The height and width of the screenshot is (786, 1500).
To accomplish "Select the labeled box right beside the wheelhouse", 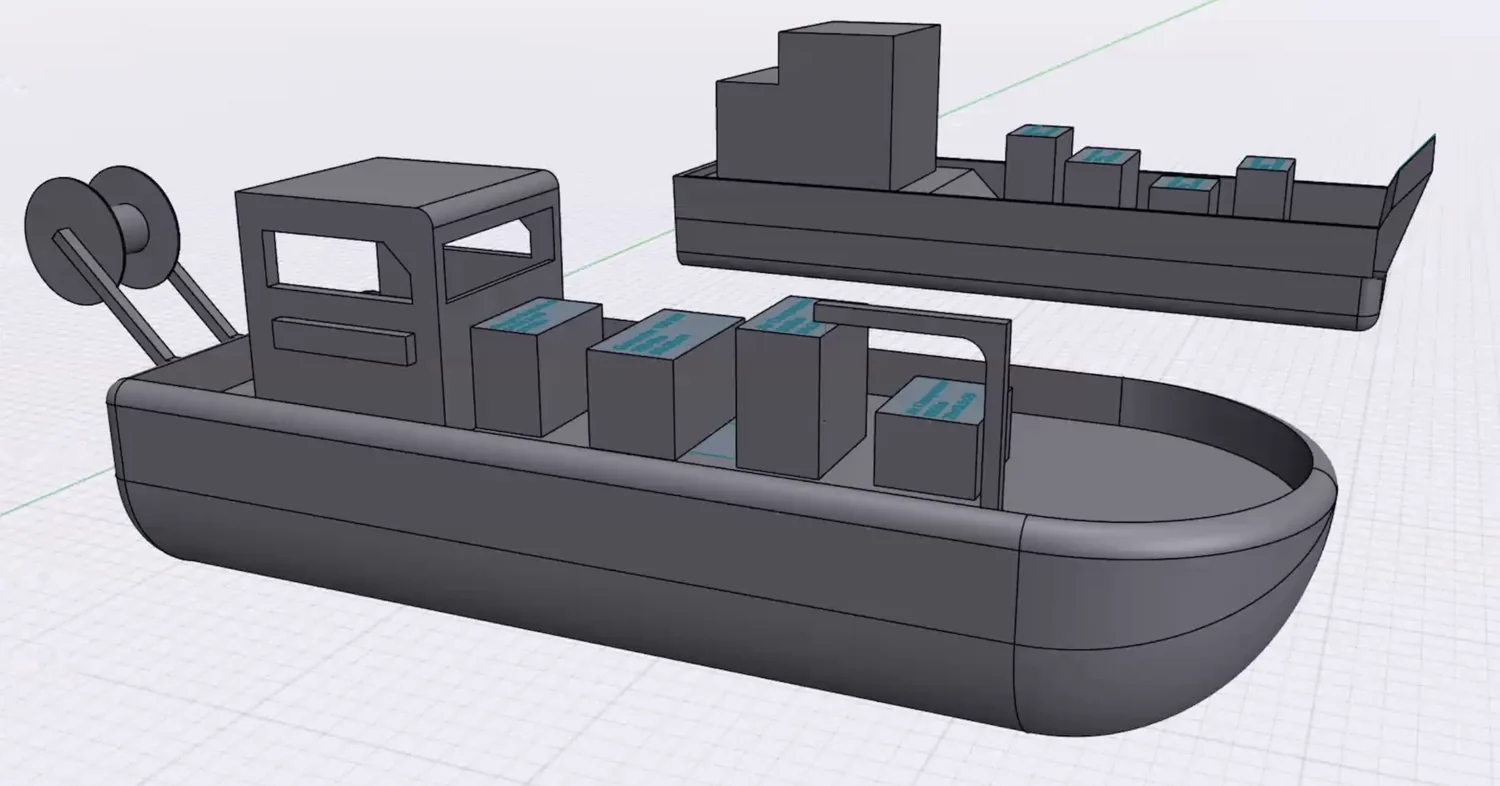I will tap(535, 365).
